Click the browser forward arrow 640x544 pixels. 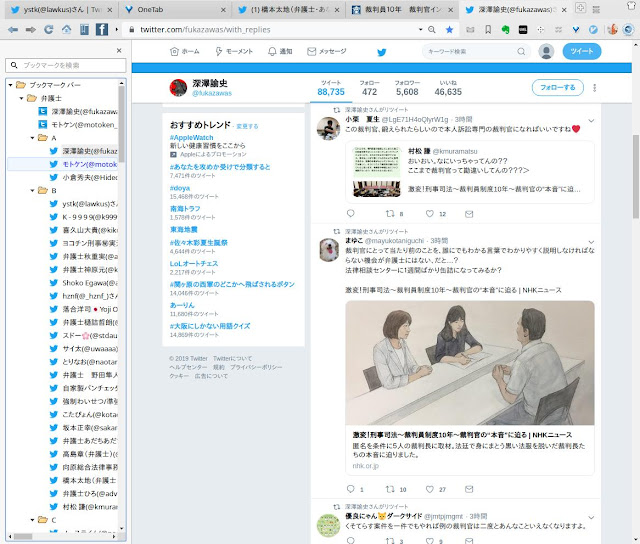coord(31,29)
